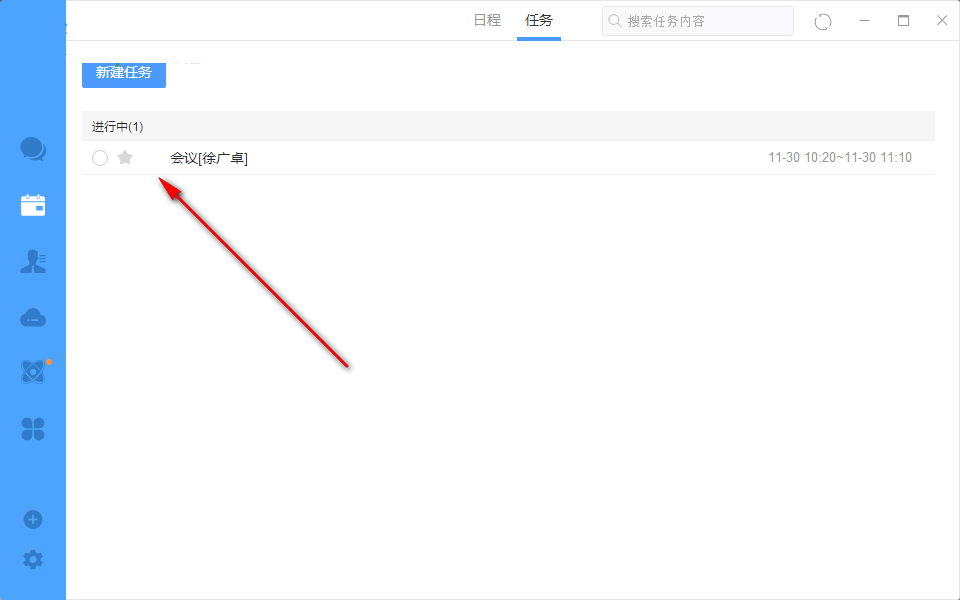Open the cloud drive sidebar icon
960x600 pixels.
pos(33,318)
